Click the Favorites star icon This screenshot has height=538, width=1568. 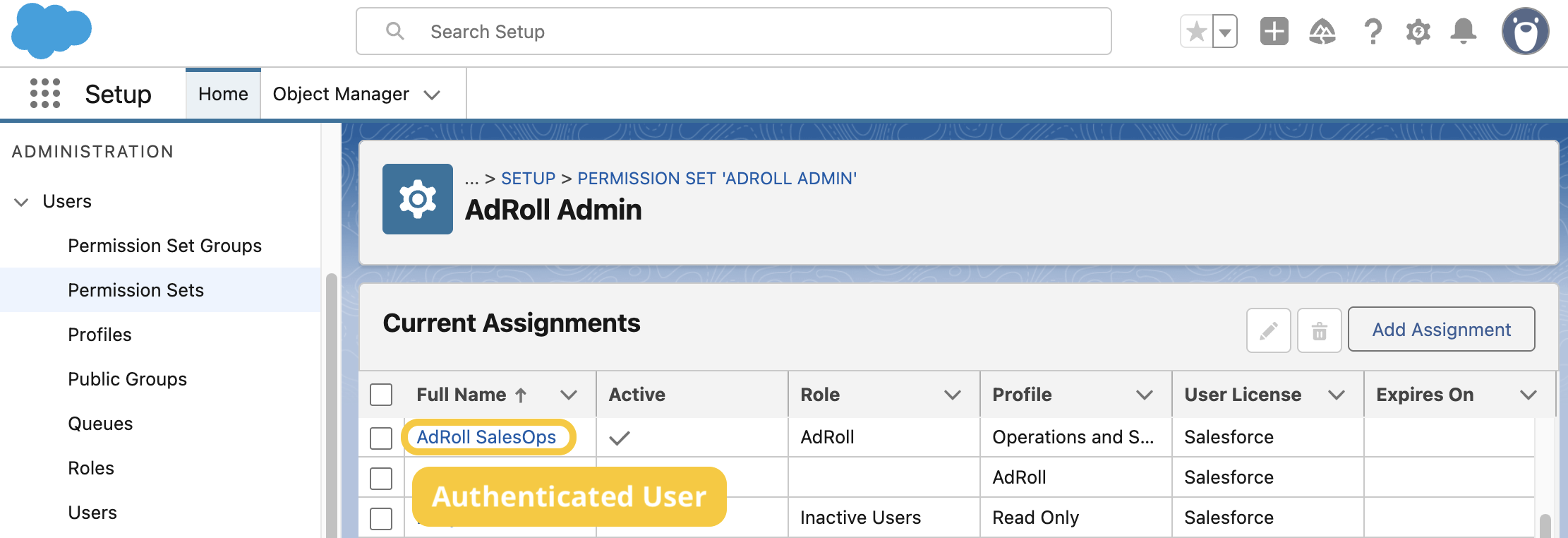tap(1197, 32)
